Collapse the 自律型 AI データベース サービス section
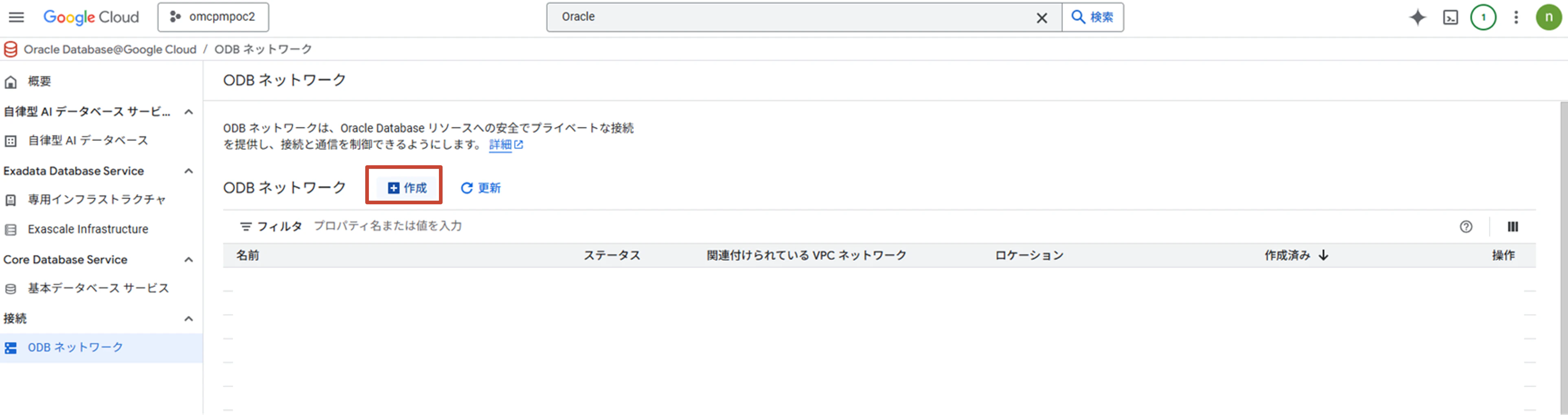Viewport: 1568px width, 420px height. tap(189, 112)
